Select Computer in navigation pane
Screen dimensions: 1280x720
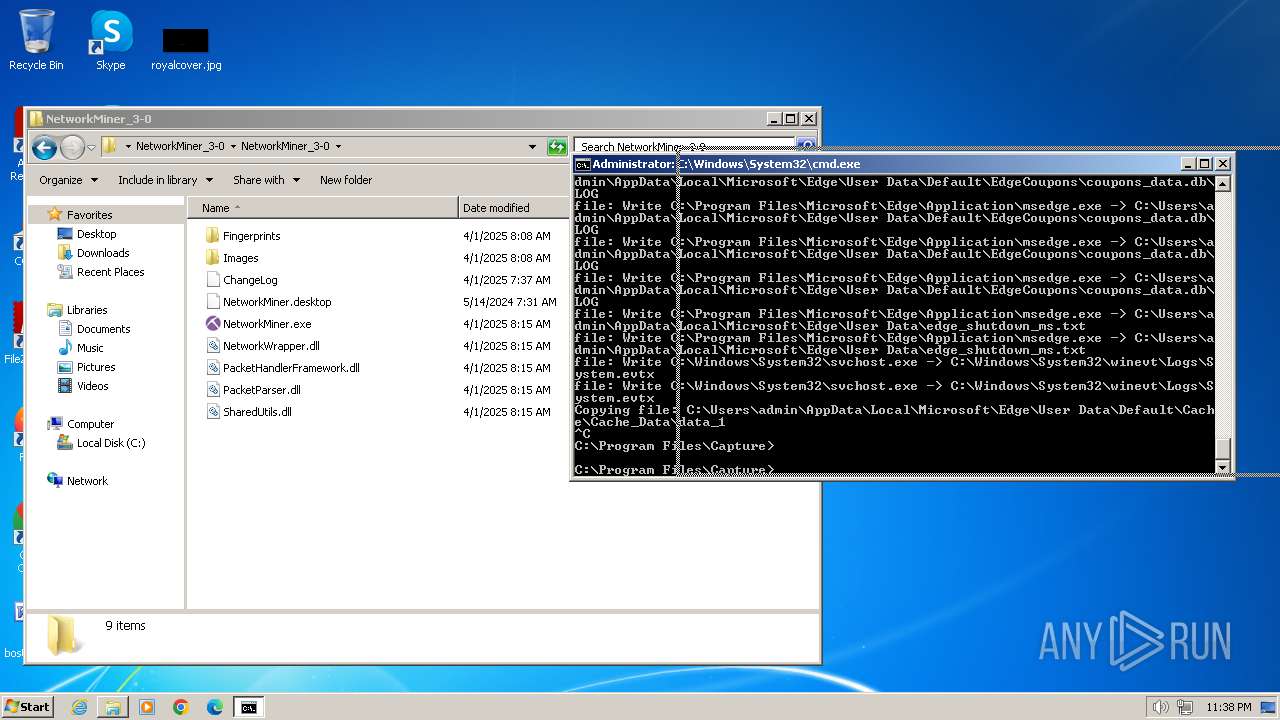(x=90, y=424)
